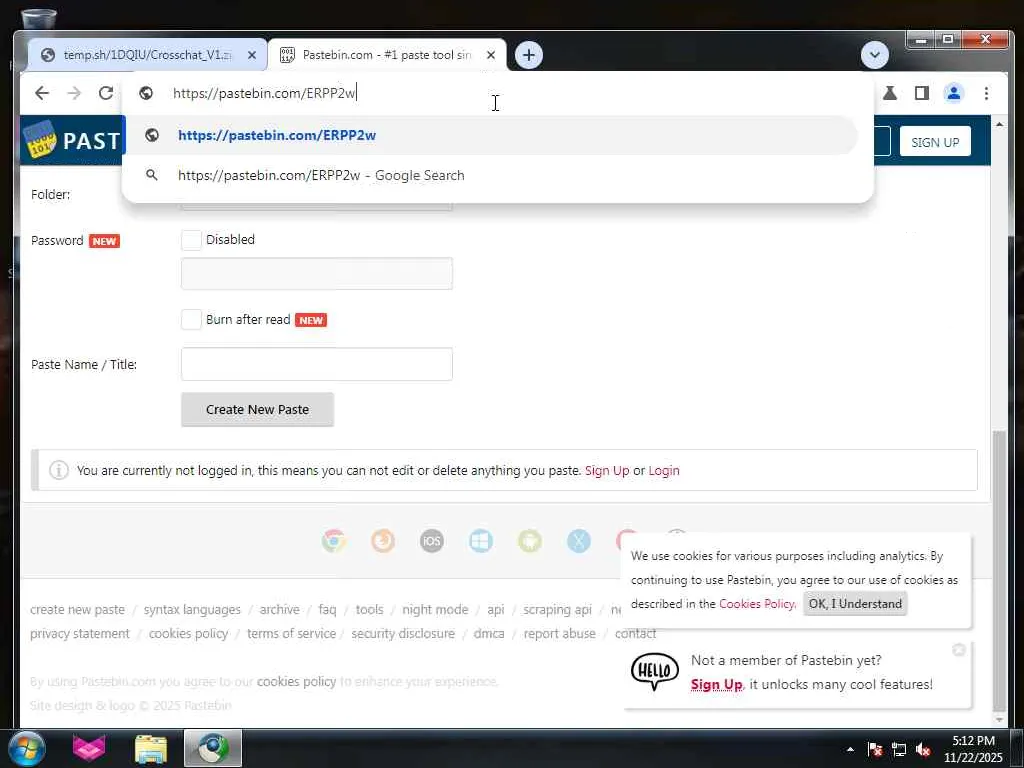1024x768 pixels.
Task: Open pink cat app in taskbar
Action: [x=89, y=748]
